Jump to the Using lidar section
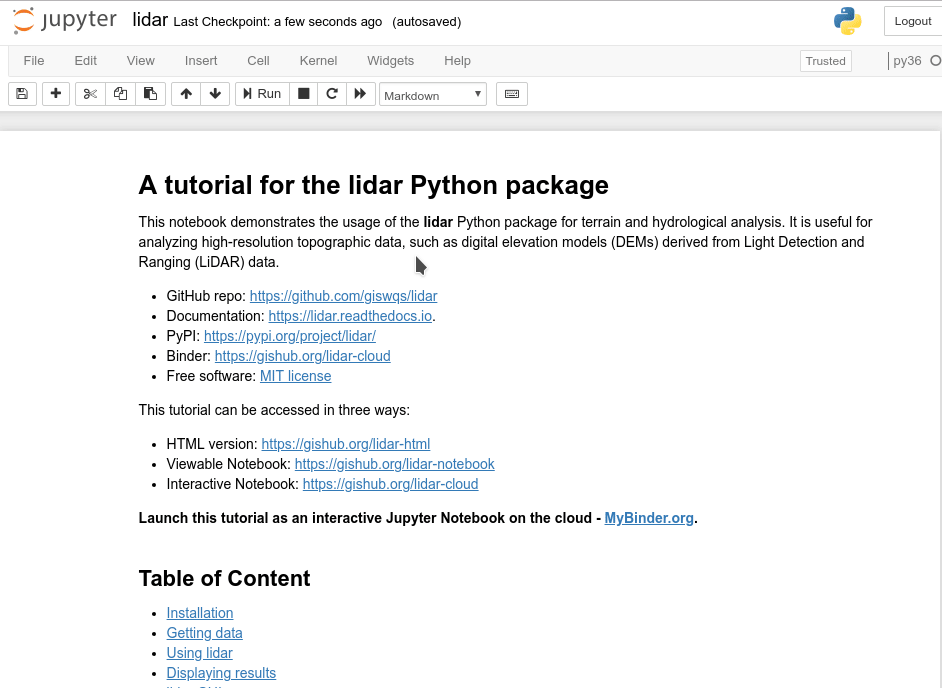 coord(199,653)
